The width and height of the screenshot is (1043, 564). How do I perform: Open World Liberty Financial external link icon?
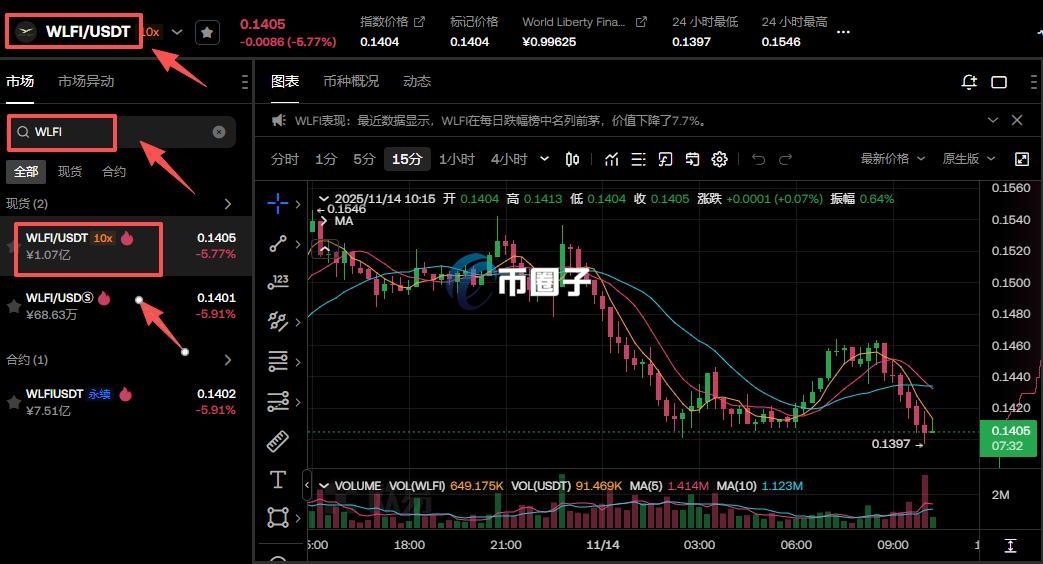[641, 22]
